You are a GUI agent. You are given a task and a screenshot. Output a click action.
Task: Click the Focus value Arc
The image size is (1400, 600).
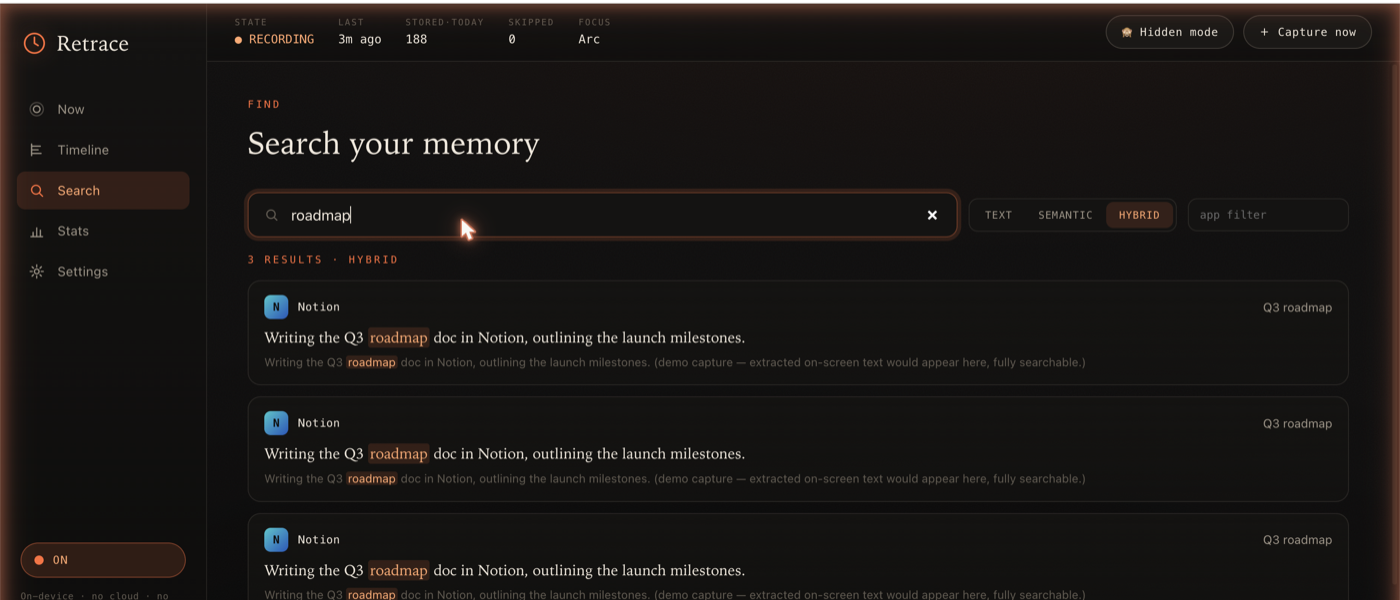[x=589, y=40]
